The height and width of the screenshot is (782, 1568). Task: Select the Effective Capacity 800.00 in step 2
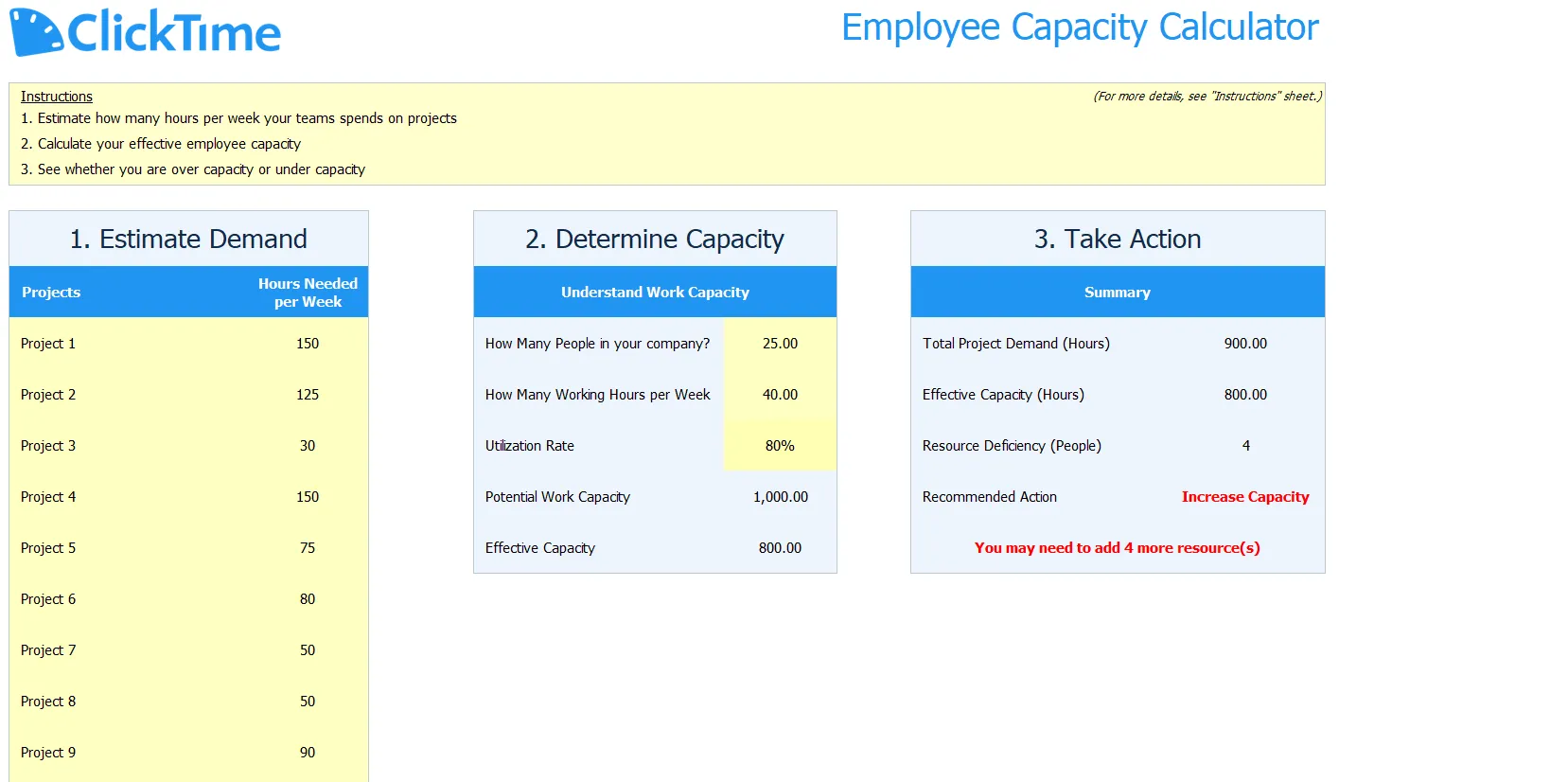click(x=780, y=548)
